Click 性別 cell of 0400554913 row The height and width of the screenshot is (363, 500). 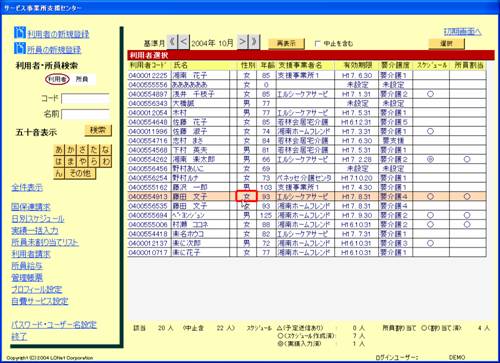[x=247, y=196]
